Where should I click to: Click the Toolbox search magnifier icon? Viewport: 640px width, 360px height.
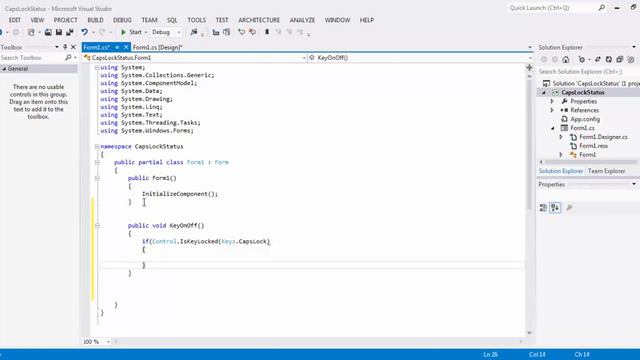68,58
